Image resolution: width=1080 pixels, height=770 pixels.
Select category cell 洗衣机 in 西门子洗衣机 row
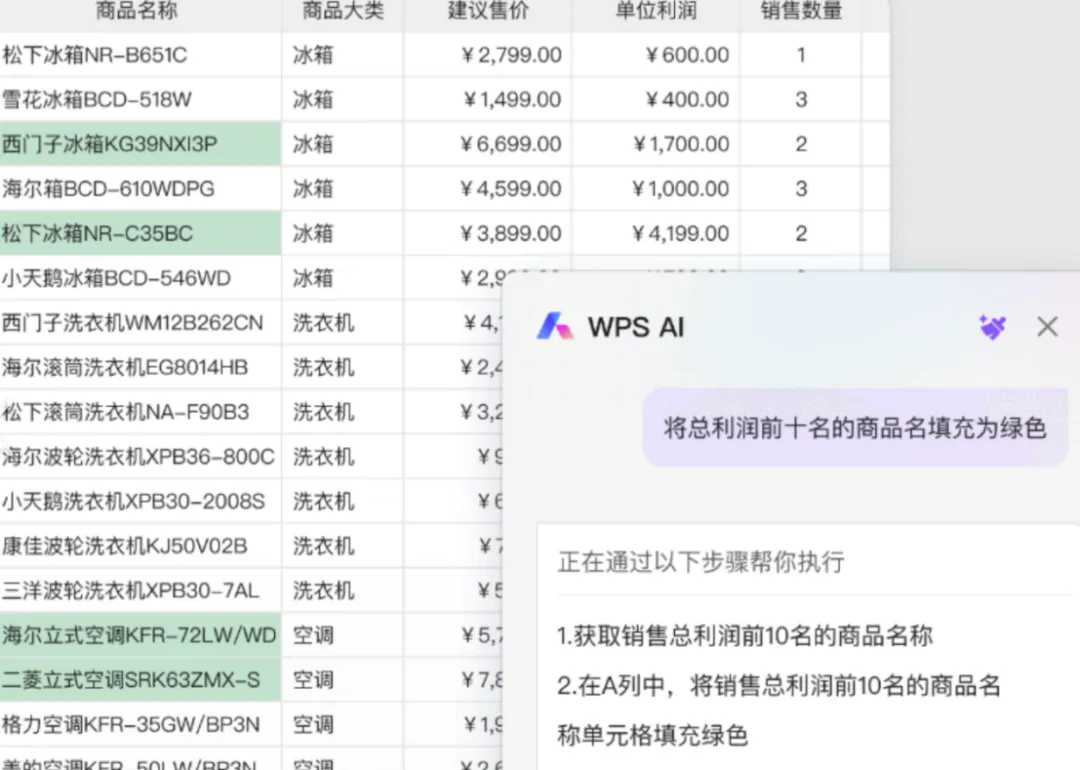[342, 322]
